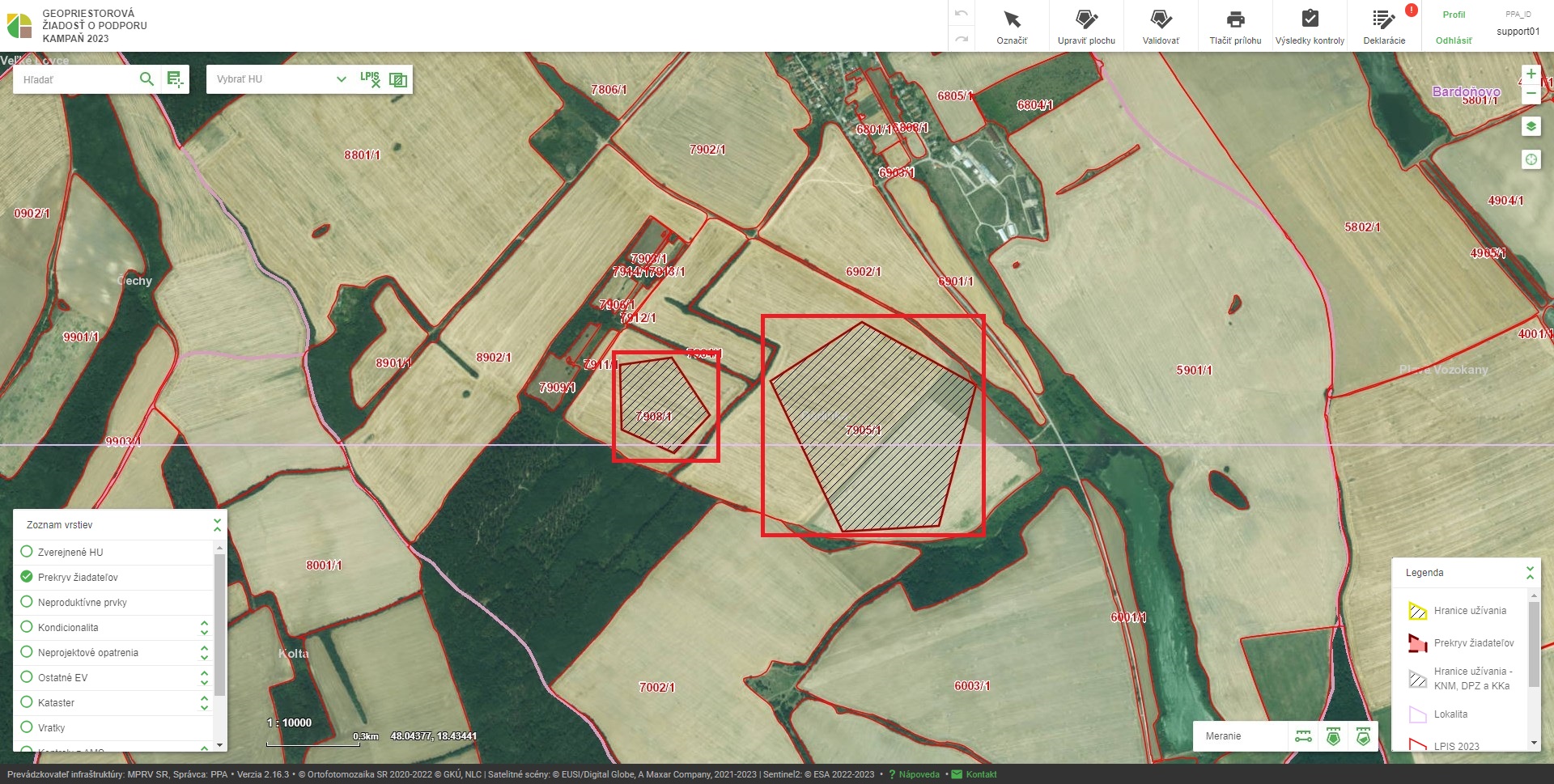Enable the Ostatné EV layer
The width and height of the screenshot is (1554, 784).
pos(27,677)
